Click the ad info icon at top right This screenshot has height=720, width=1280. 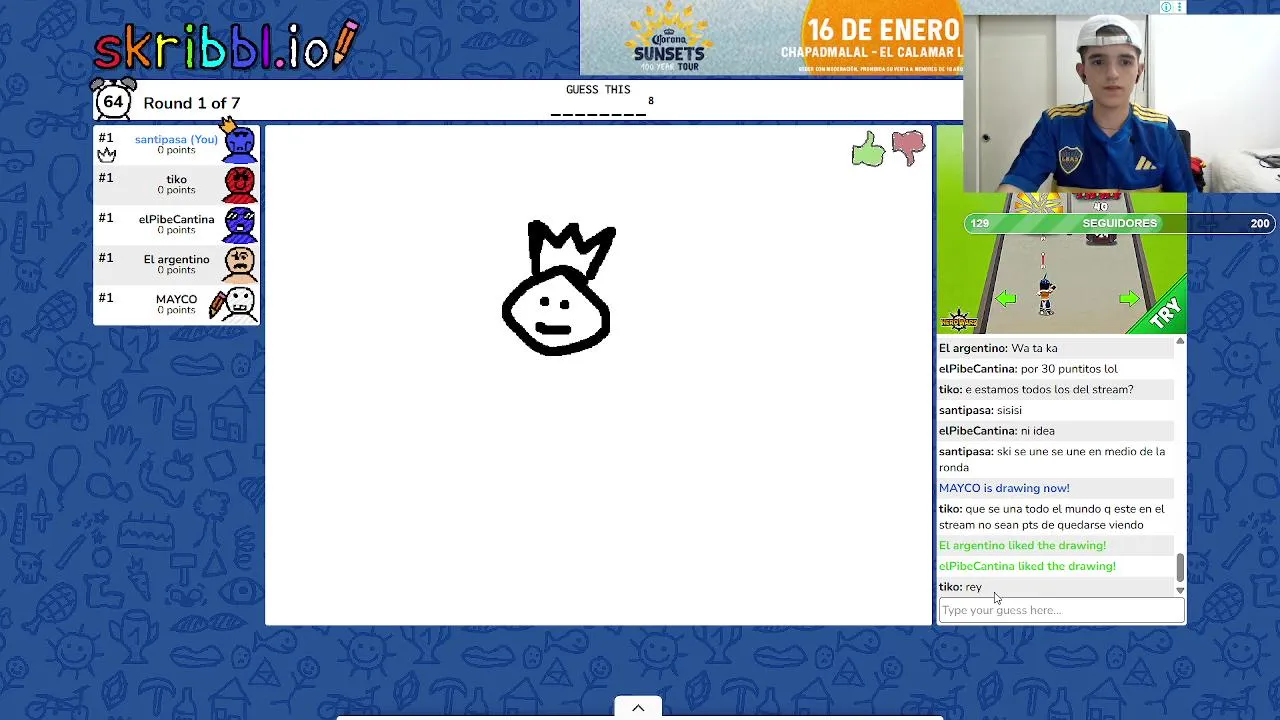click(x=1166, y=7)
